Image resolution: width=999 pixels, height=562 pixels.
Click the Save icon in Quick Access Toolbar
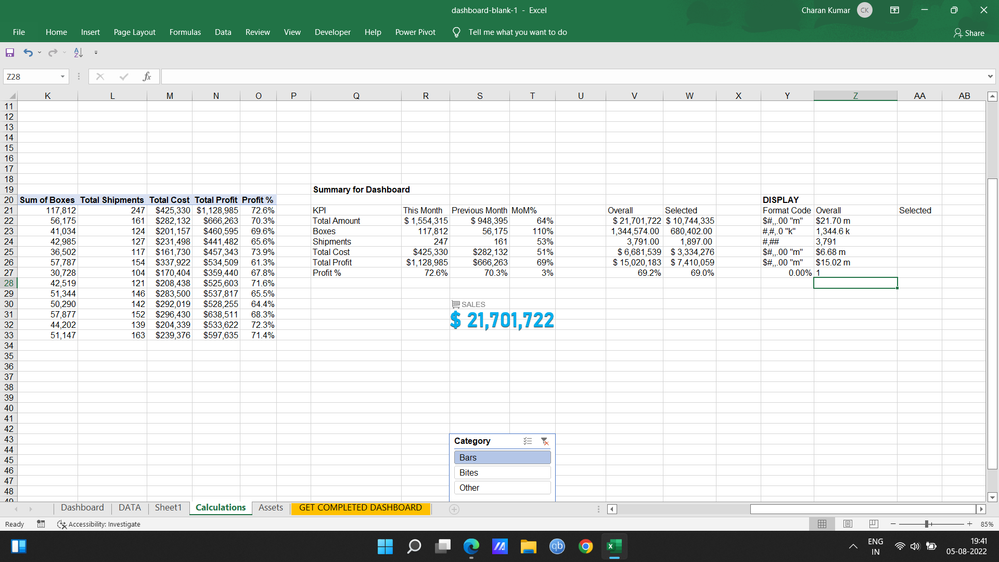coord(10,53)
